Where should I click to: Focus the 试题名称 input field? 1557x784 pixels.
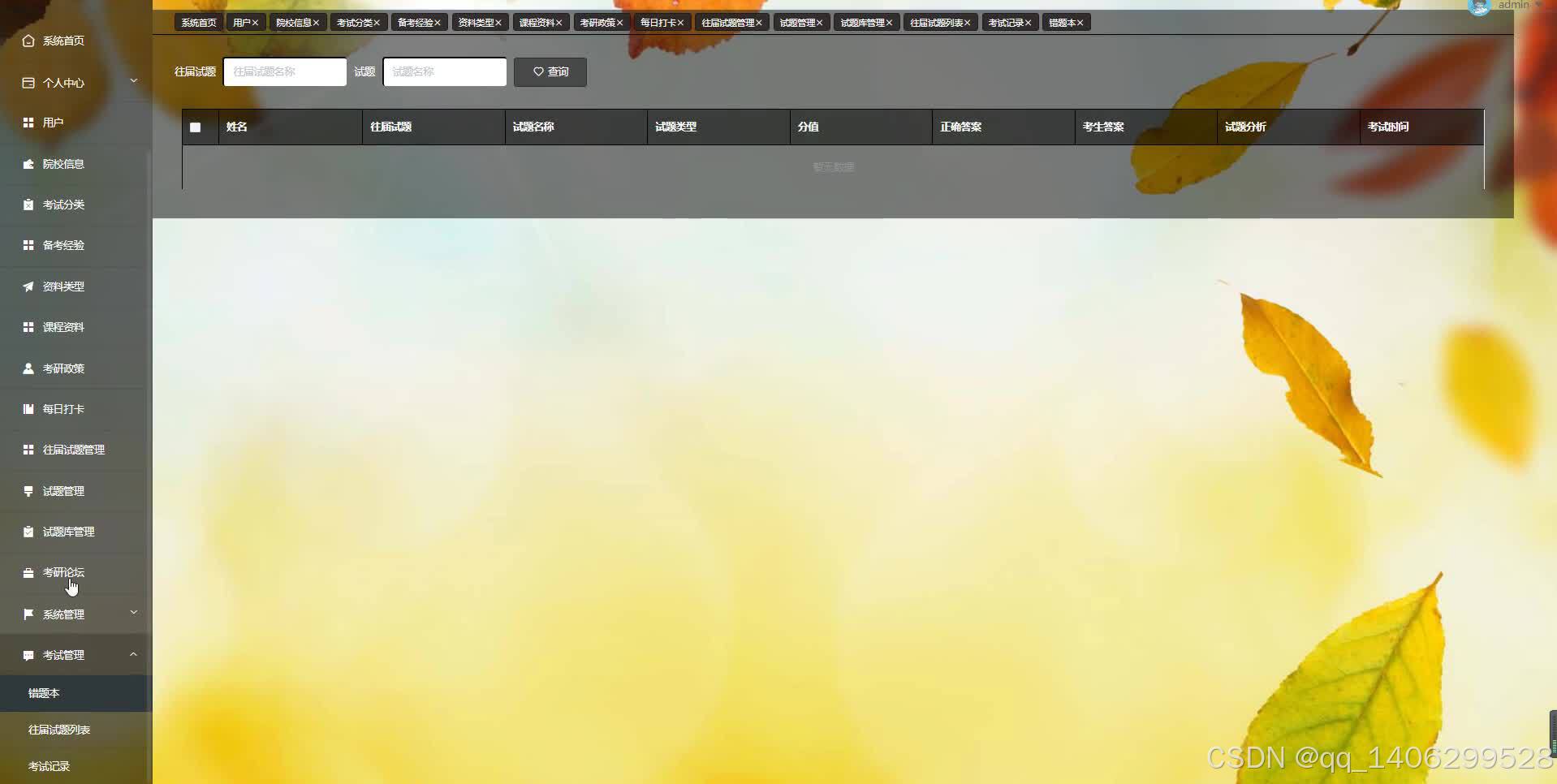(x=445, y=72)
